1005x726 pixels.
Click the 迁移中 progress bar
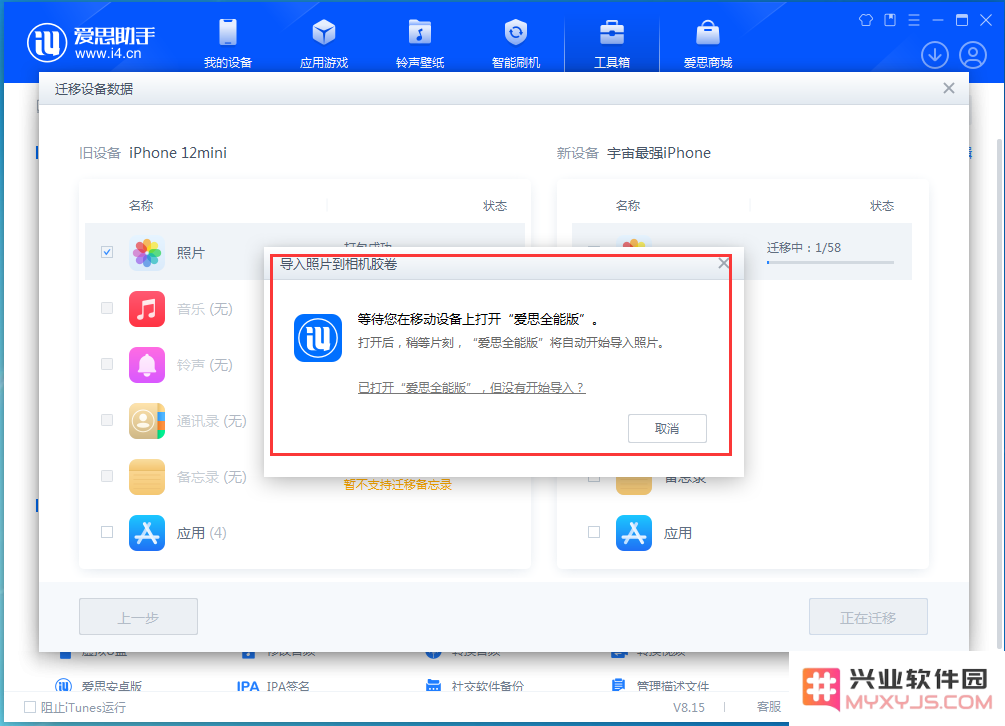pyautogui.click(x=830, y=263)
